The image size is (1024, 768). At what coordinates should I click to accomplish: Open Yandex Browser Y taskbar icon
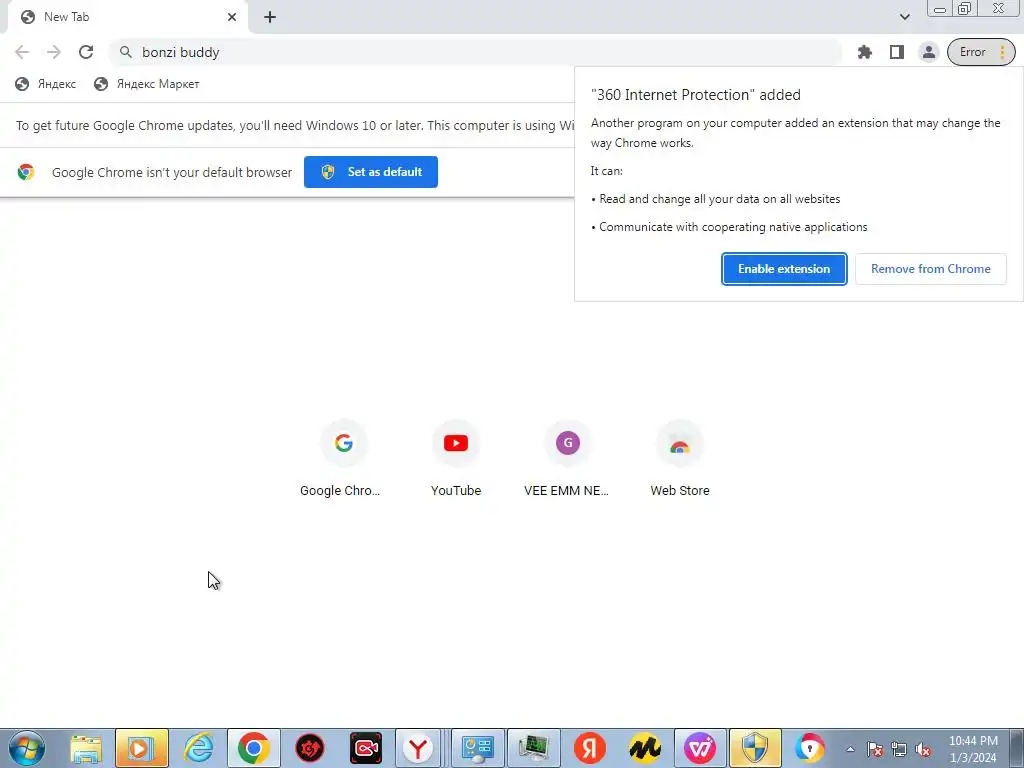point(418,748)
